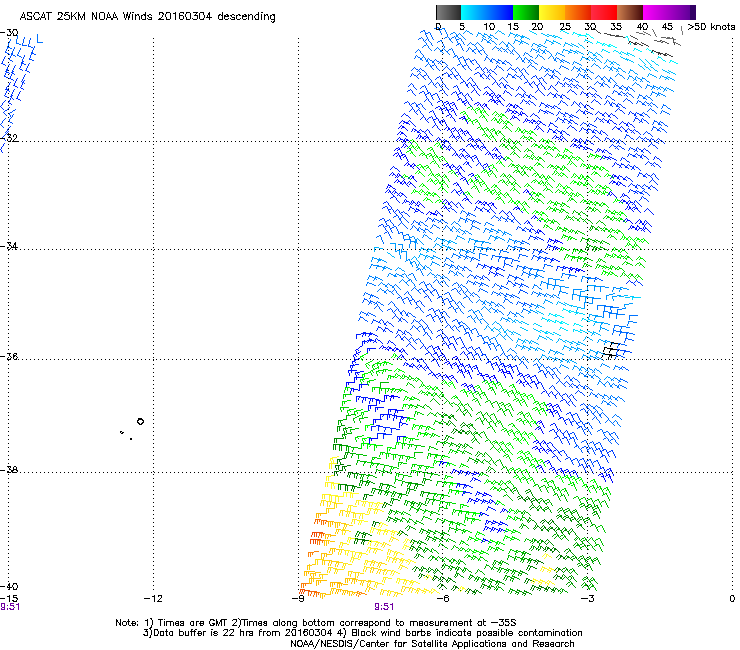Click the '-9' longitude axis label
This screenshot has height=650, width=740.
[x=298, y=598]
